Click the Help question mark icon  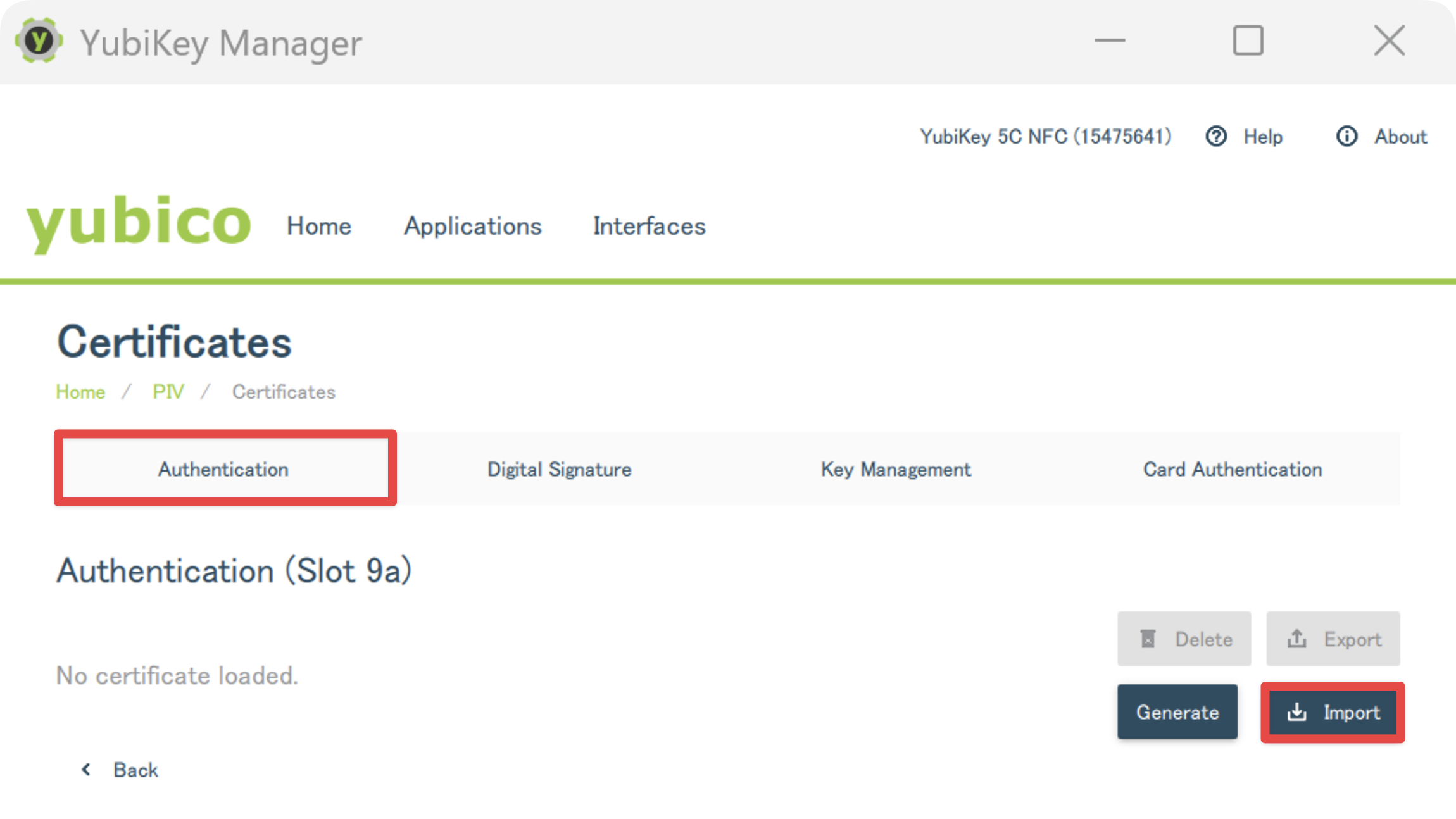click(x=1215, y=136)
